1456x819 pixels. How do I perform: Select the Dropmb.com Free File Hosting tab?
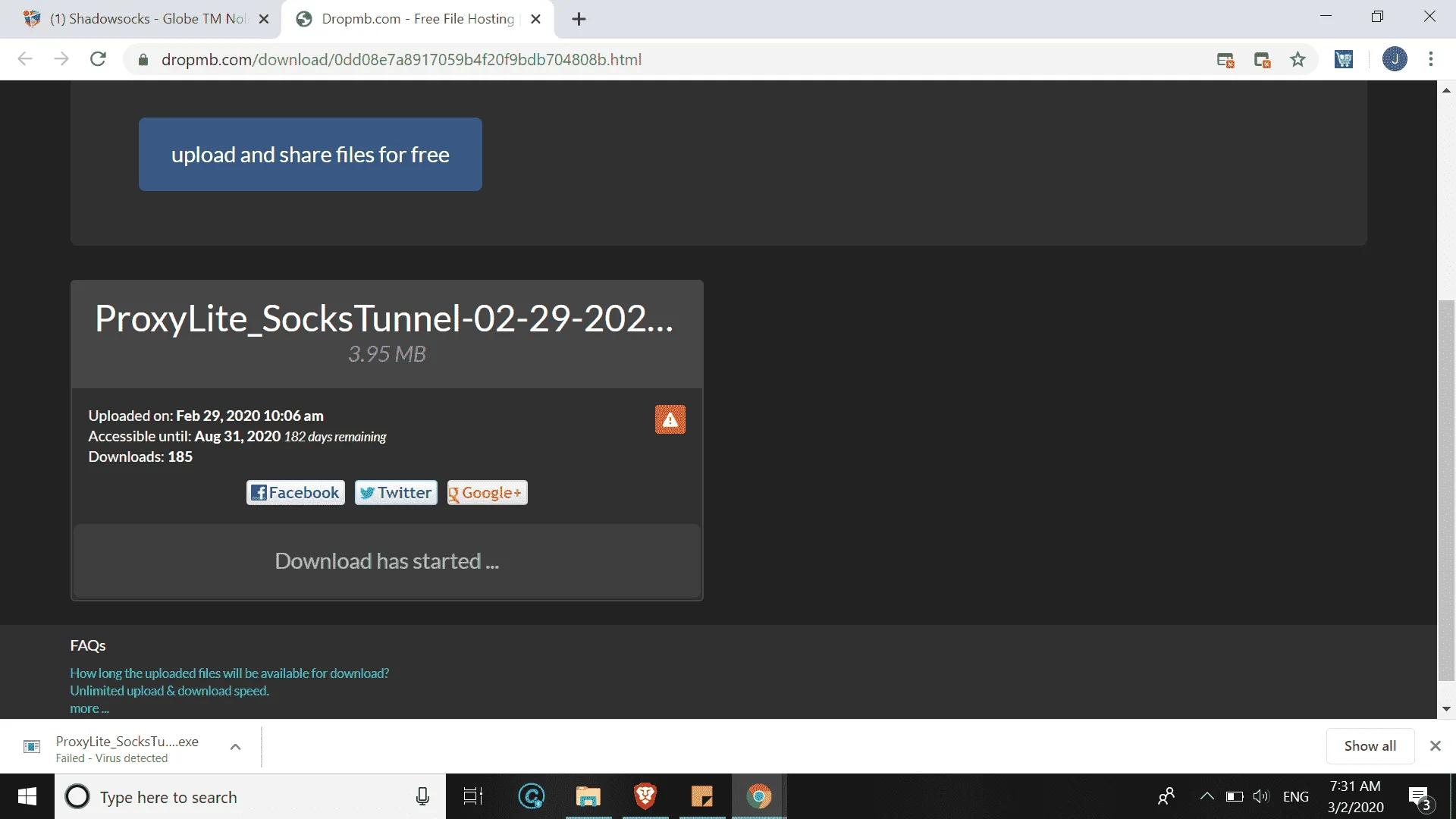(417, 19)
